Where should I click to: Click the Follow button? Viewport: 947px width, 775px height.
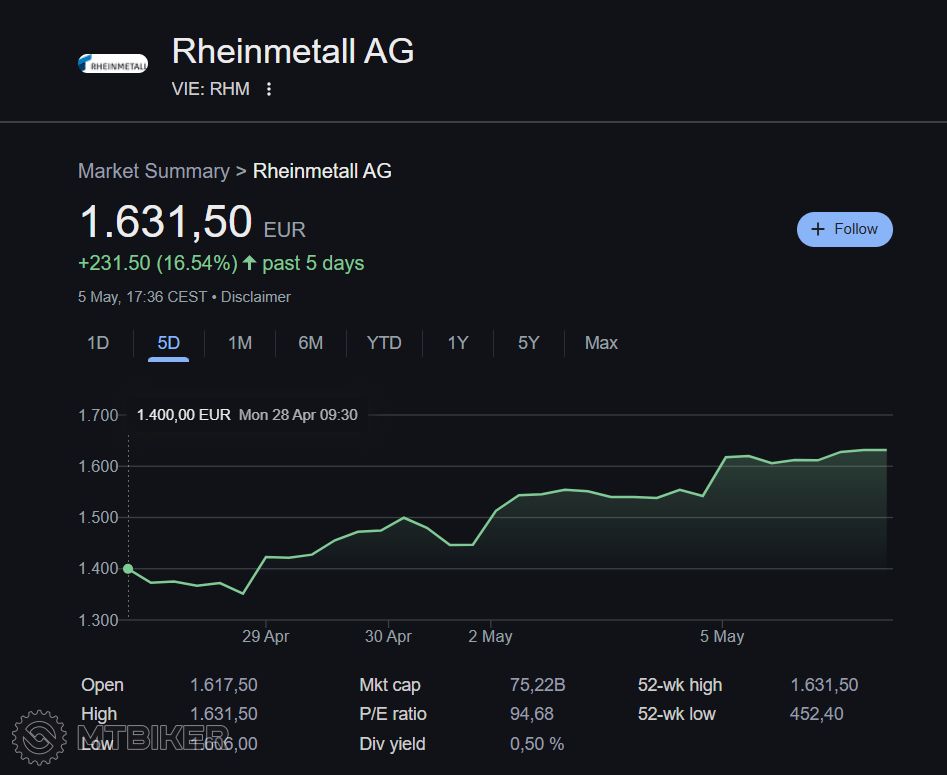[844, 229]
